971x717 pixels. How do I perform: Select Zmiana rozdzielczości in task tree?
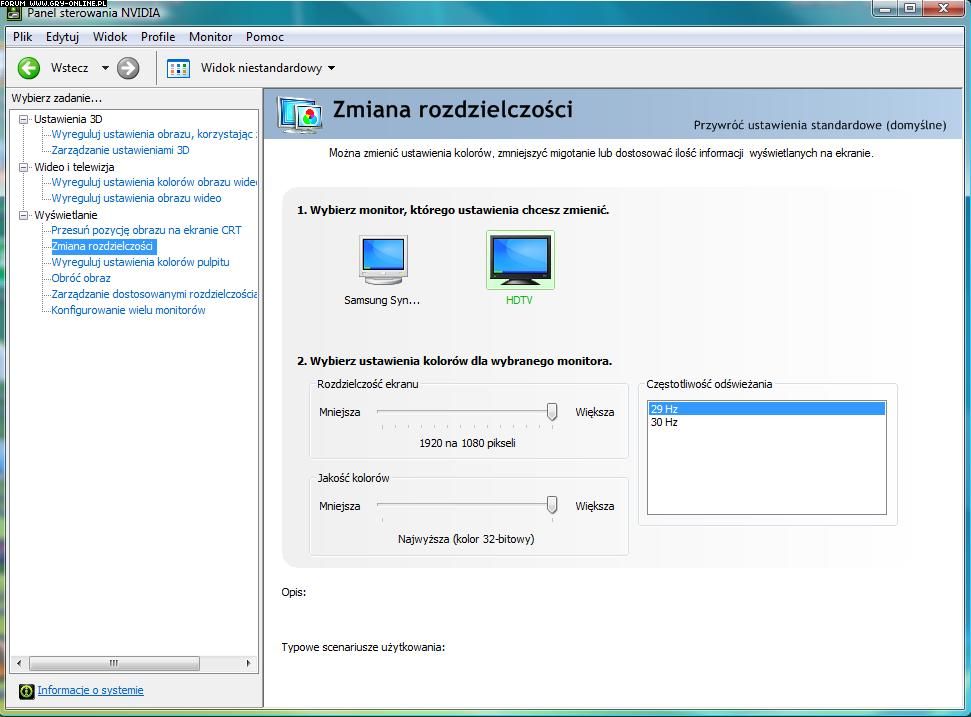[x=102, y=246]
